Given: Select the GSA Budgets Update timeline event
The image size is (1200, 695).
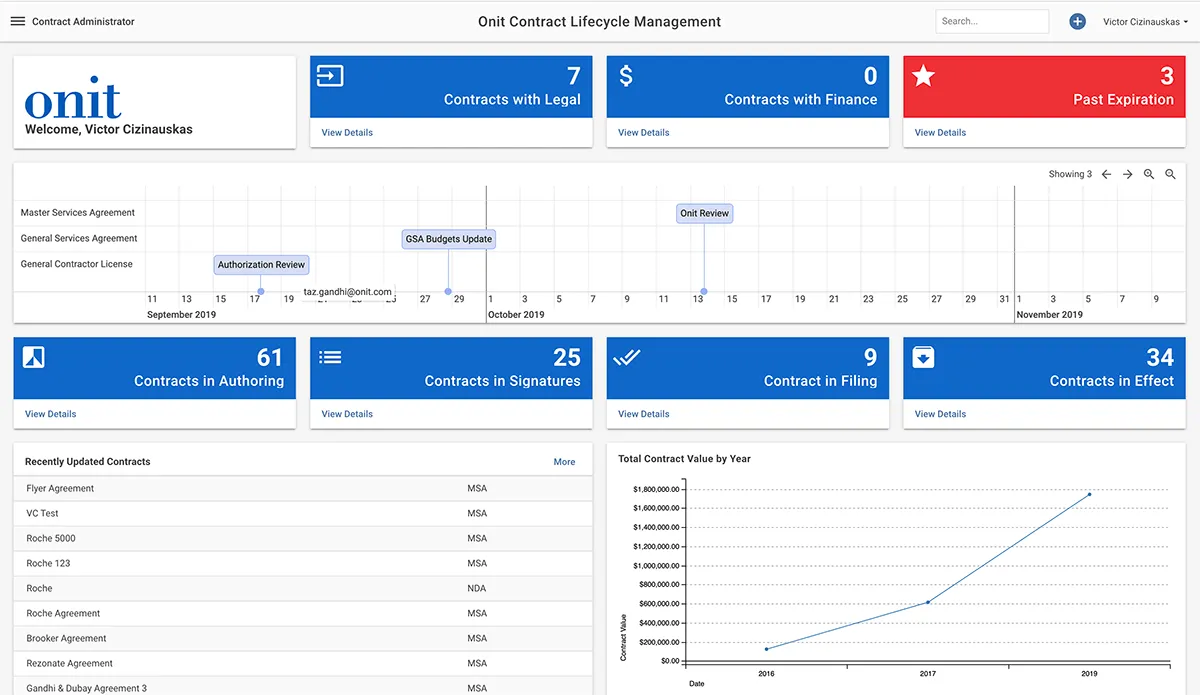Looking at the screenshot, I should [x=449, y=239].
